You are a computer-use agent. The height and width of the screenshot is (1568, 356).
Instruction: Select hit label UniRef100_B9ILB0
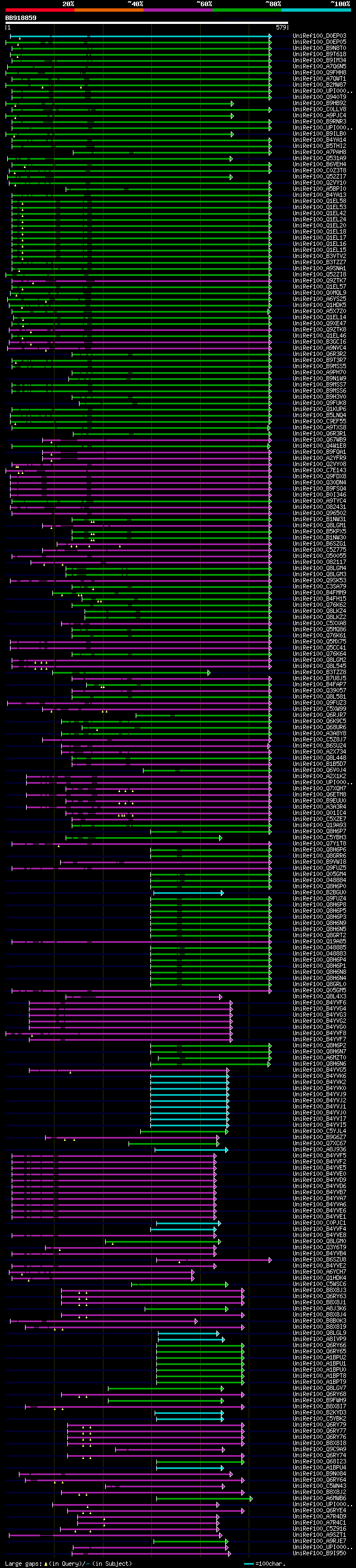pos(319,134)
